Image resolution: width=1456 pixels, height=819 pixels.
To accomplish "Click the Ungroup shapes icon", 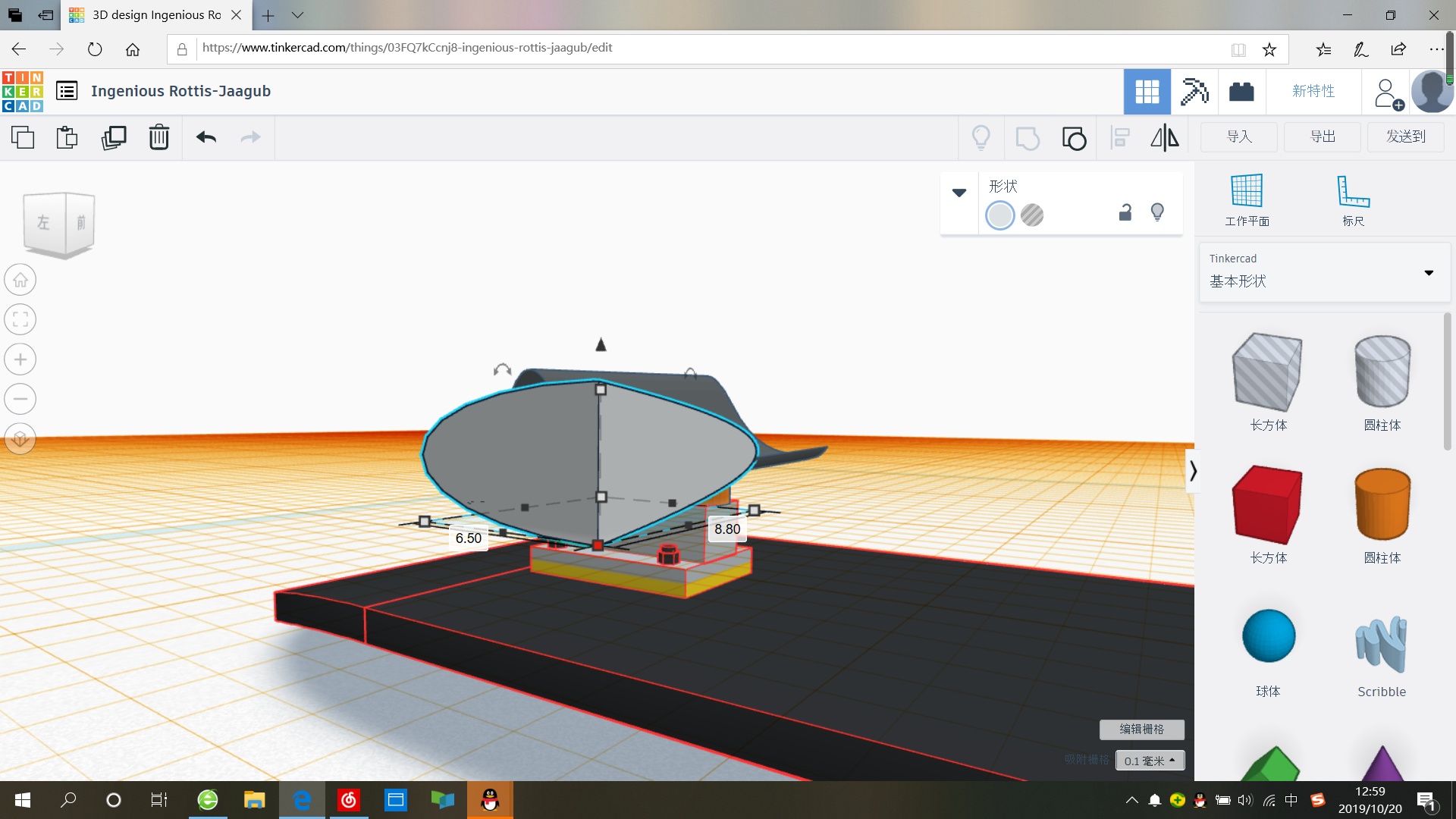I will 1074,138.
